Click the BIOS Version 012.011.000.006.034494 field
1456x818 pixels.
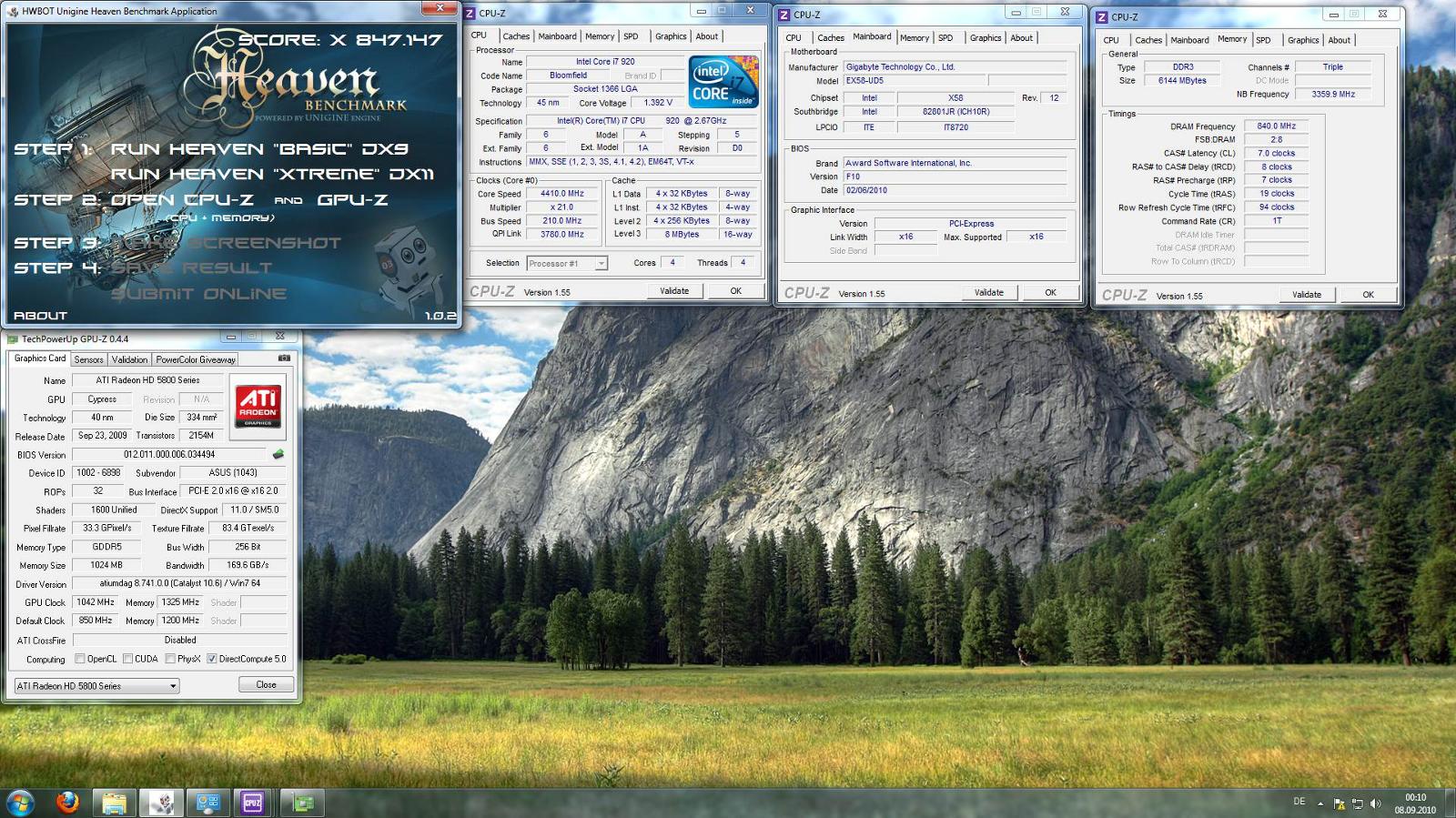pyautogui.click(x=169, y=454)
